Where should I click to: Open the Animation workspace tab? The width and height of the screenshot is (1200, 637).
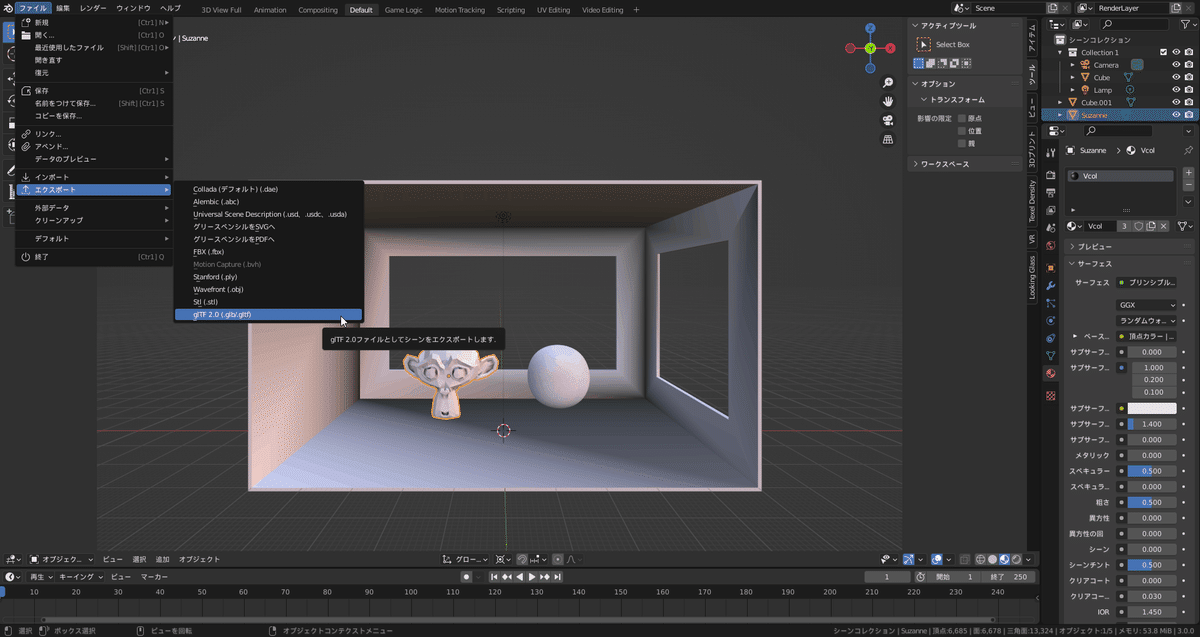270,10
